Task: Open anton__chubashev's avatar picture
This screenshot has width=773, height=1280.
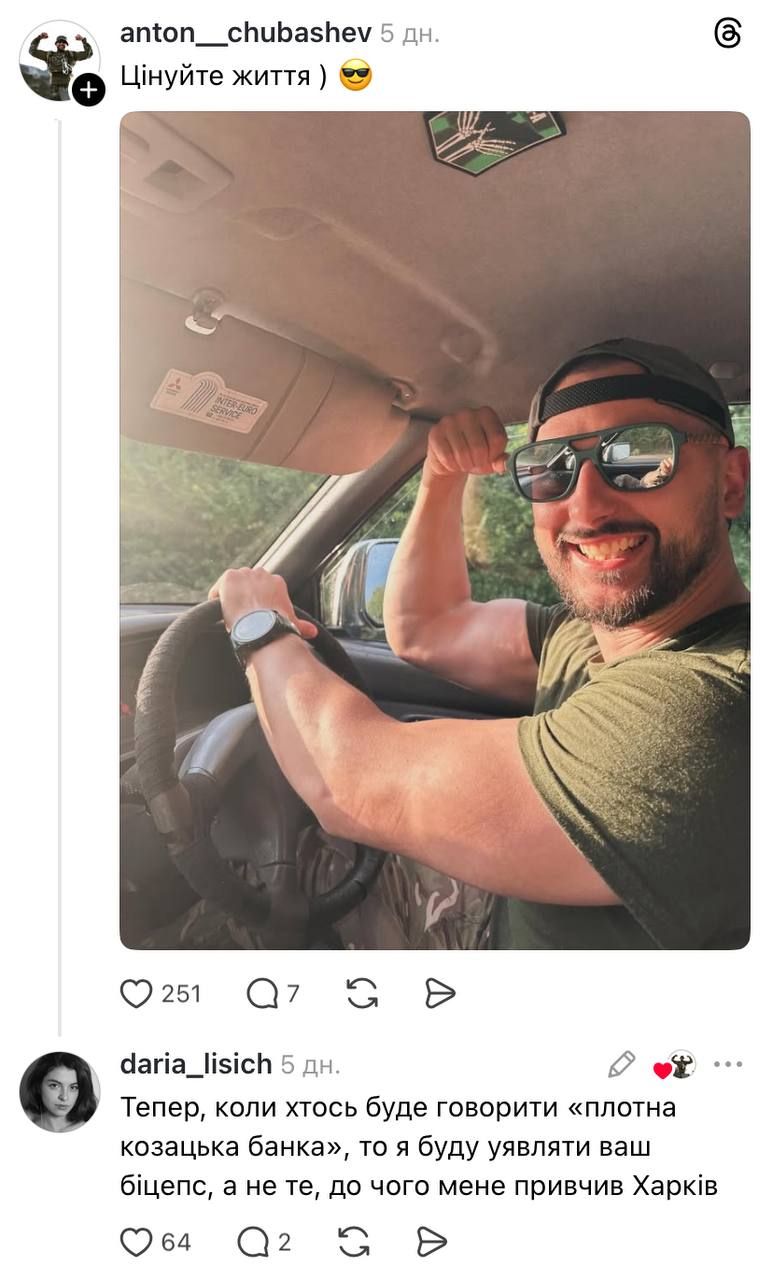Action: click(58, 58)
